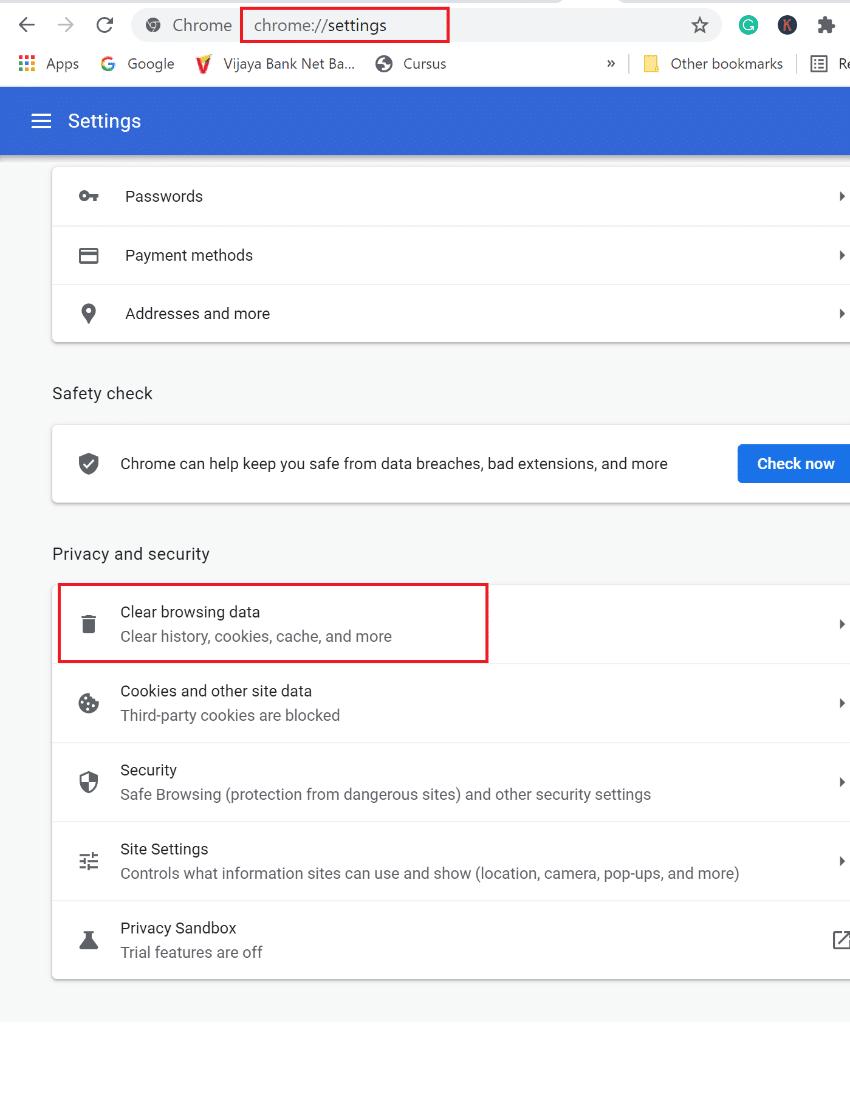Open the Other bookmarks folder

(x=712, y=63)
